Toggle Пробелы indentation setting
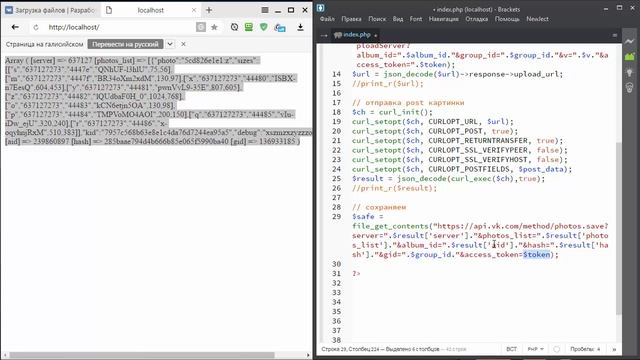Screen dimensions: 640x360 pos(585,349)
